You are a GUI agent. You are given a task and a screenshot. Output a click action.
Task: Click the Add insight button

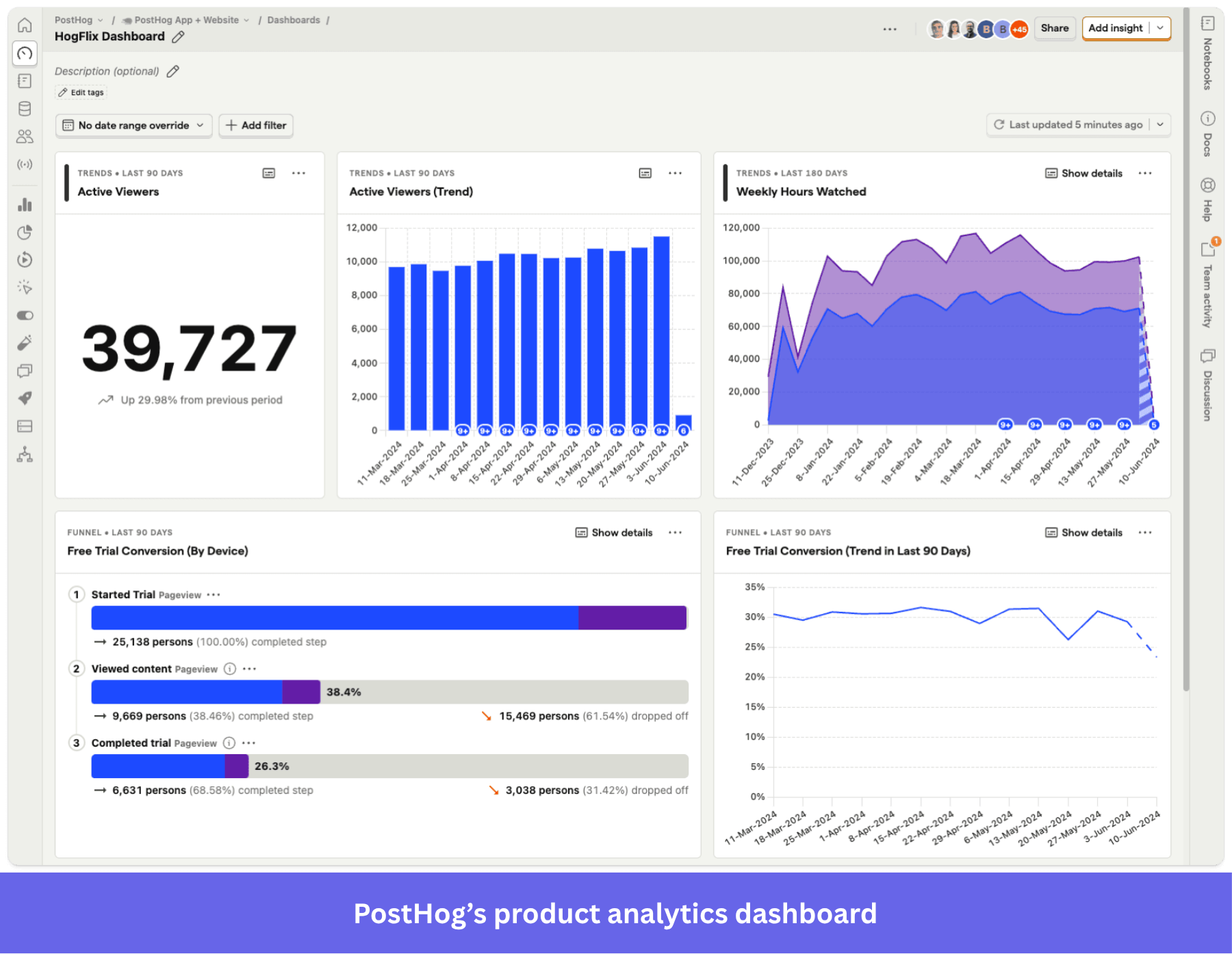(1116, 28)
